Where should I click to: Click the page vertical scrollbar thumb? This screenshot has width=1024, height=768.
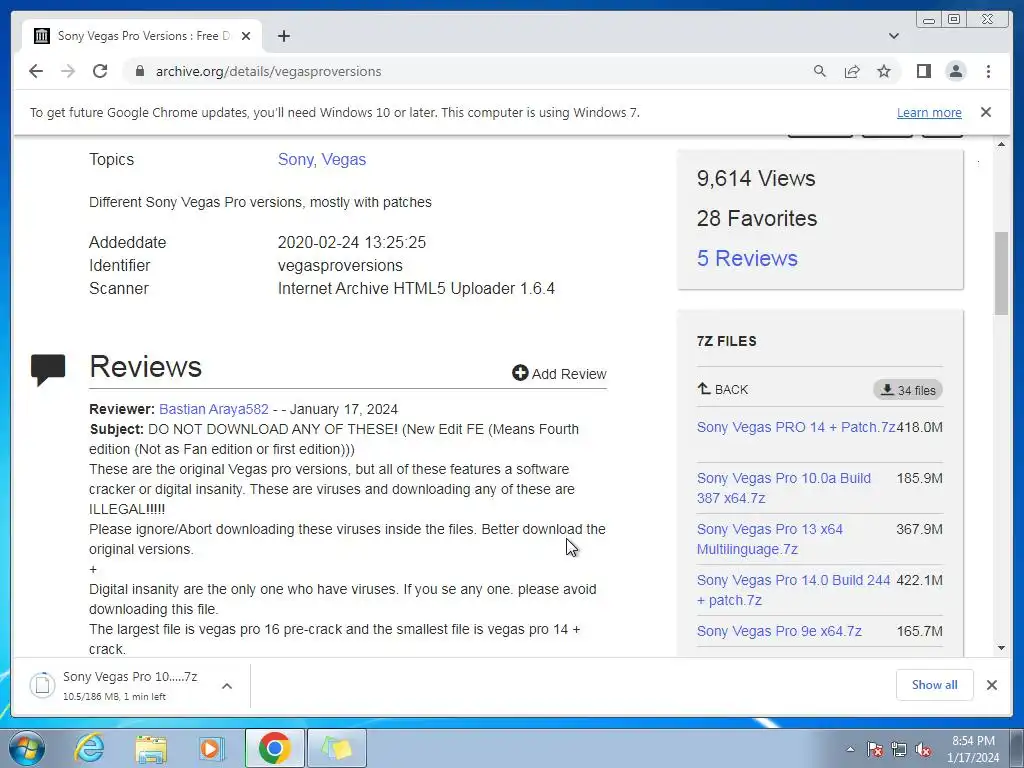(x=1001, y=273)
